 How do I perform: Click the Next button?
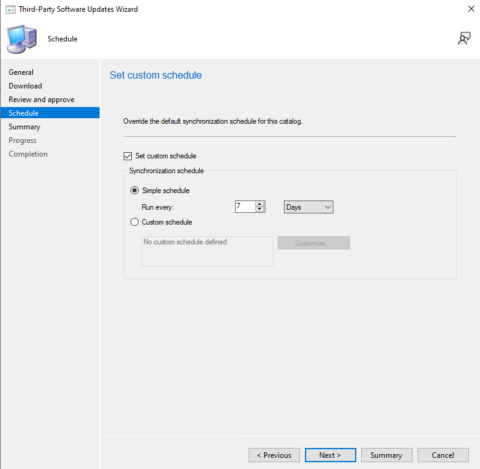(330, 455)
